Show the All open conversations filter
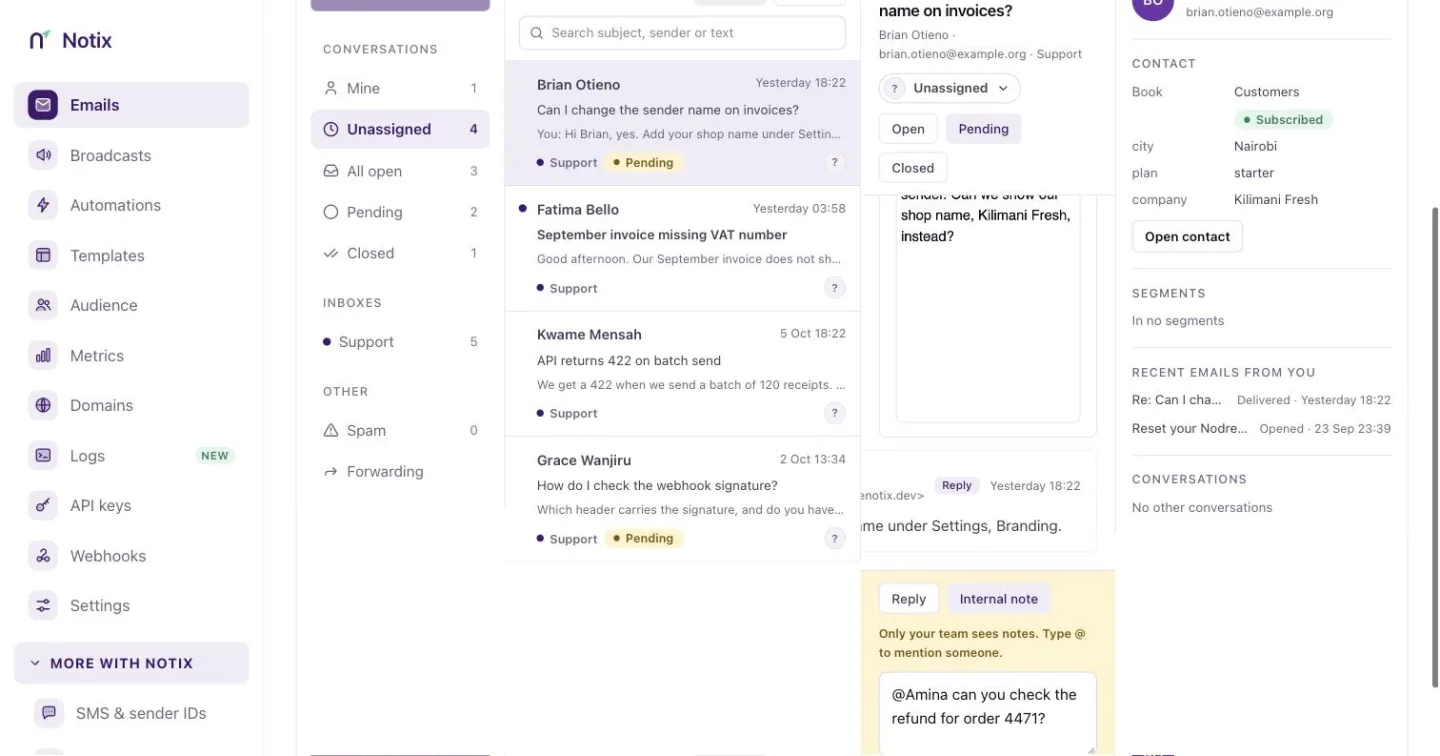Screen dimensions: 1440x756 tap(400, 171)
